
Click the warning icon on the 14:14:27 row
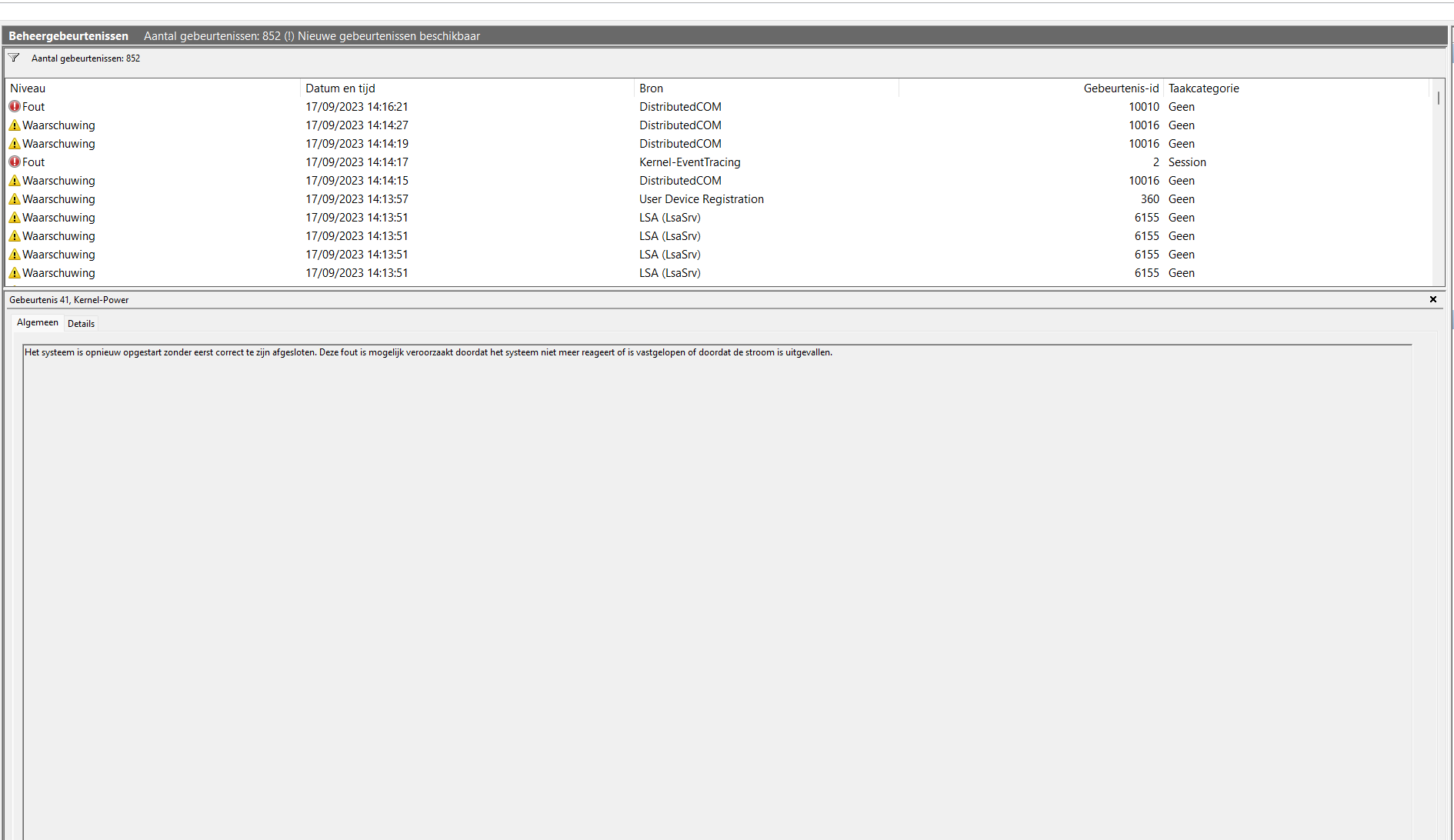coord(15,125)
